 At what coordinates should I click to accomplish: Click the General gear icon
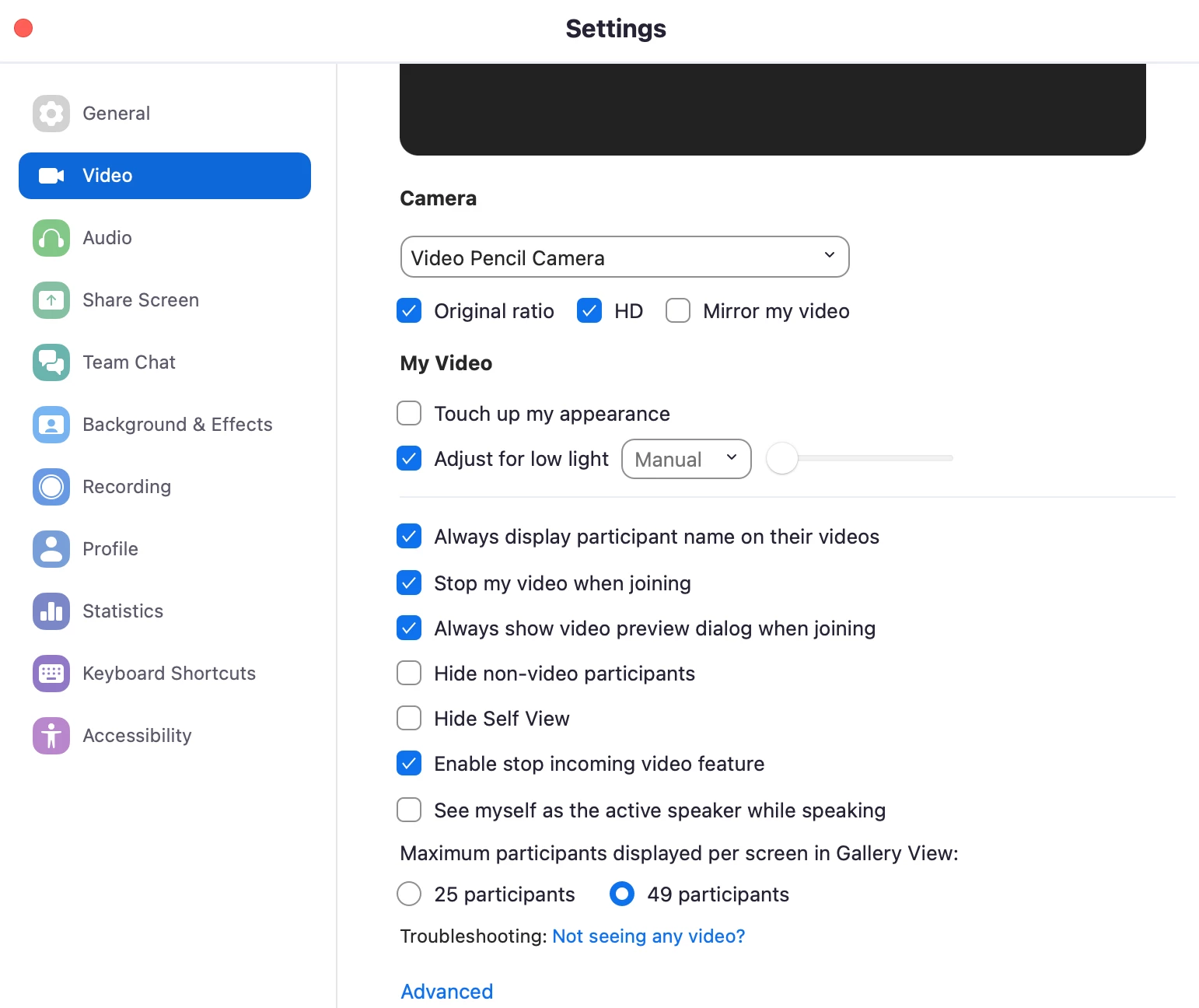pos(51,114)
